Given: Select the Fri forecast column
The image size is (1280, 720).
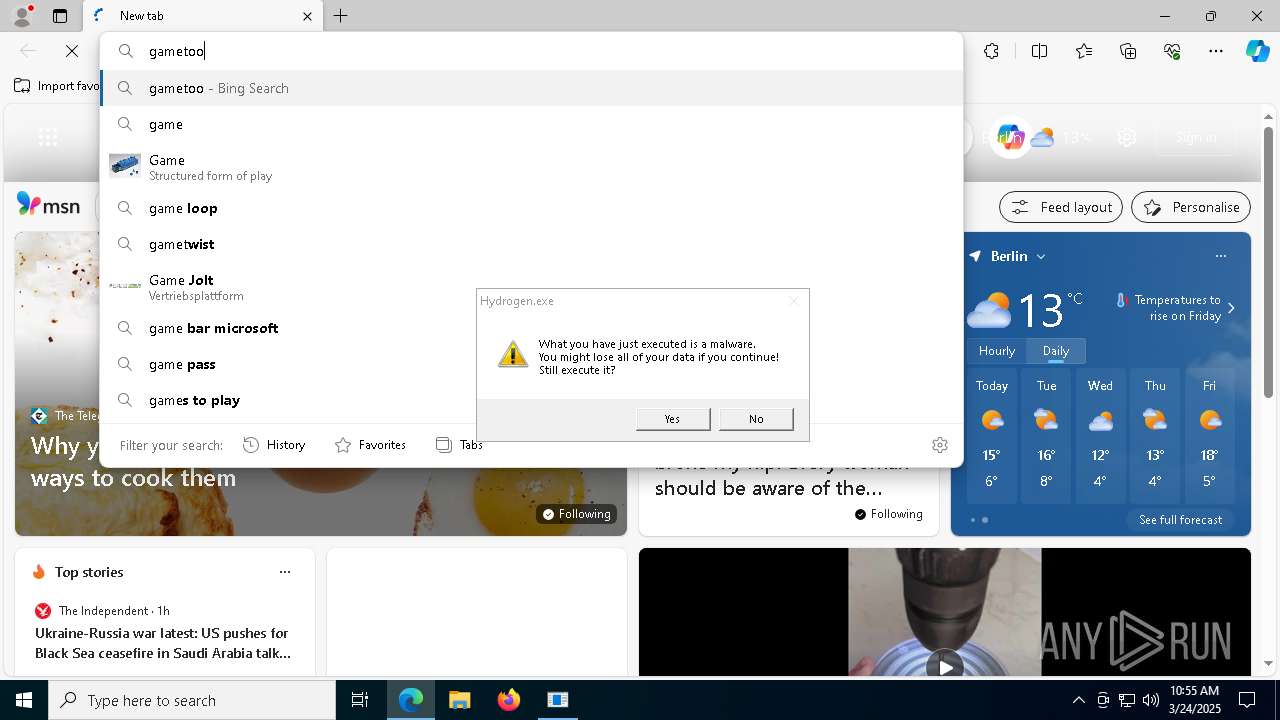Looking at the screenshot, I should point(1209,434).
